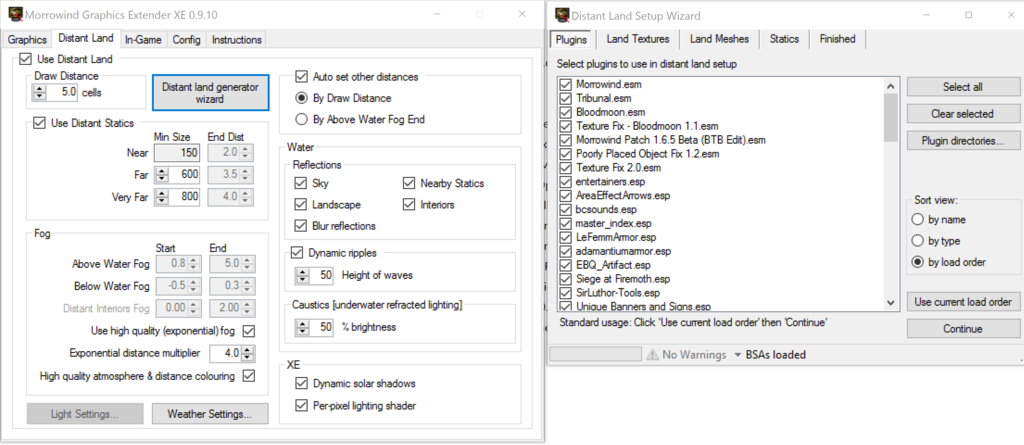1024x445 pixels.
Task: Sort plugin view by type
Action: [918, 241]
